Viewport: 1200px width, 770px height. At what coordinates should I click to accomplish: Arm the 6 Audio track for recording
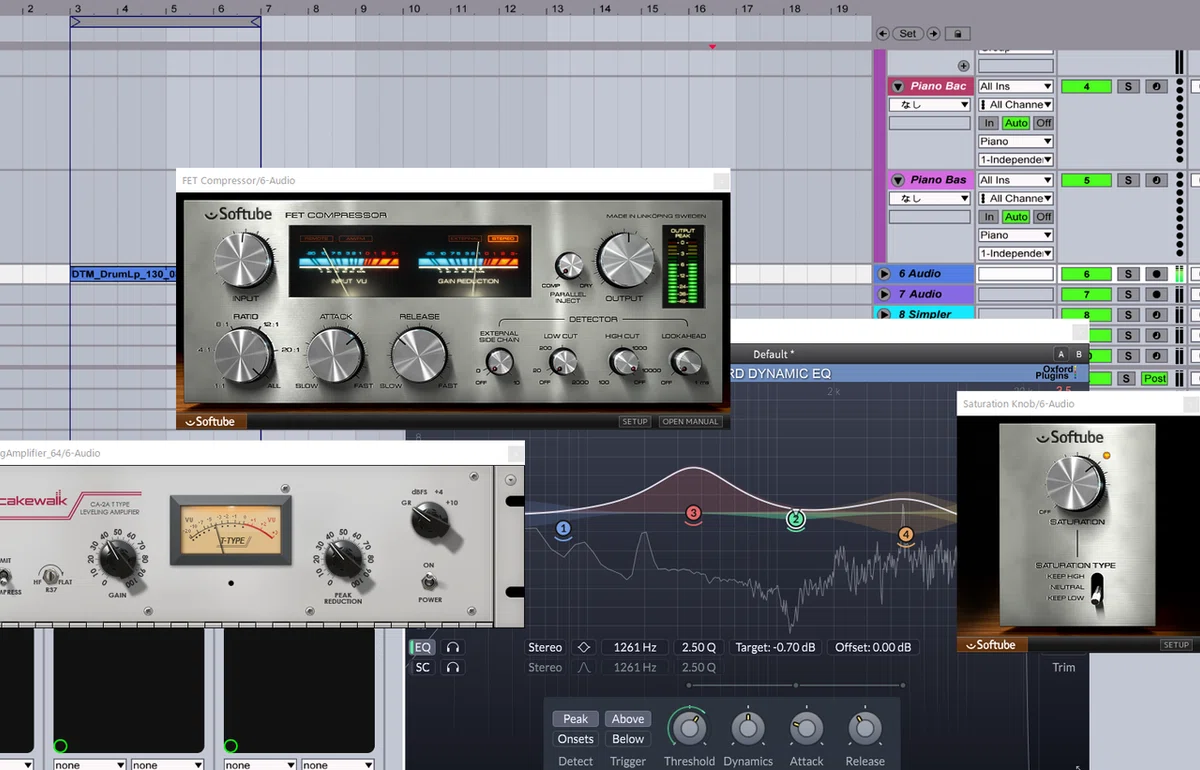(x=1157, y=274)
